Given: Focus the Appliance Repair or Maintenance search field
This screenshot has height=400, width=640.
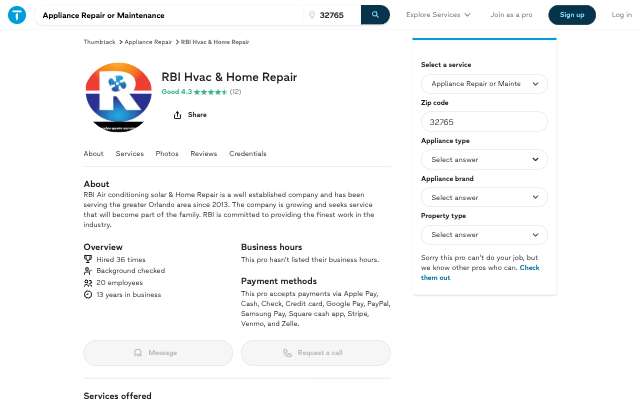Looking at the screenshot, I should pos(171,15).
